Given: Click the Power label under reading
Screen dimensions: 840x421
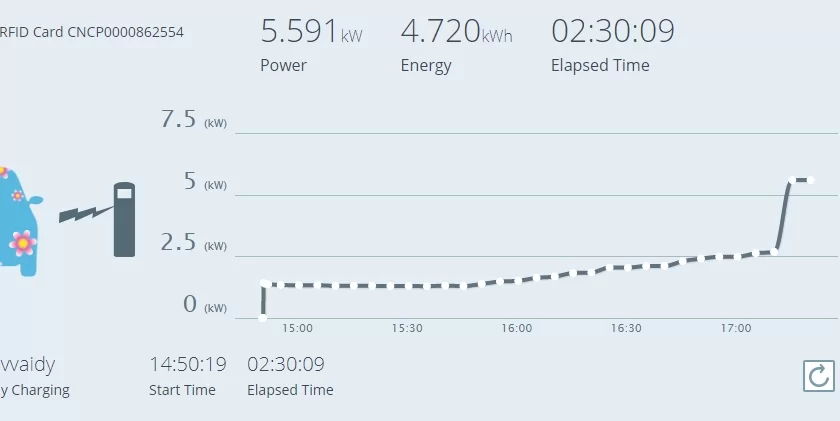Looking at the screenshot, I should pyautogui.click(x=283, y=66).
